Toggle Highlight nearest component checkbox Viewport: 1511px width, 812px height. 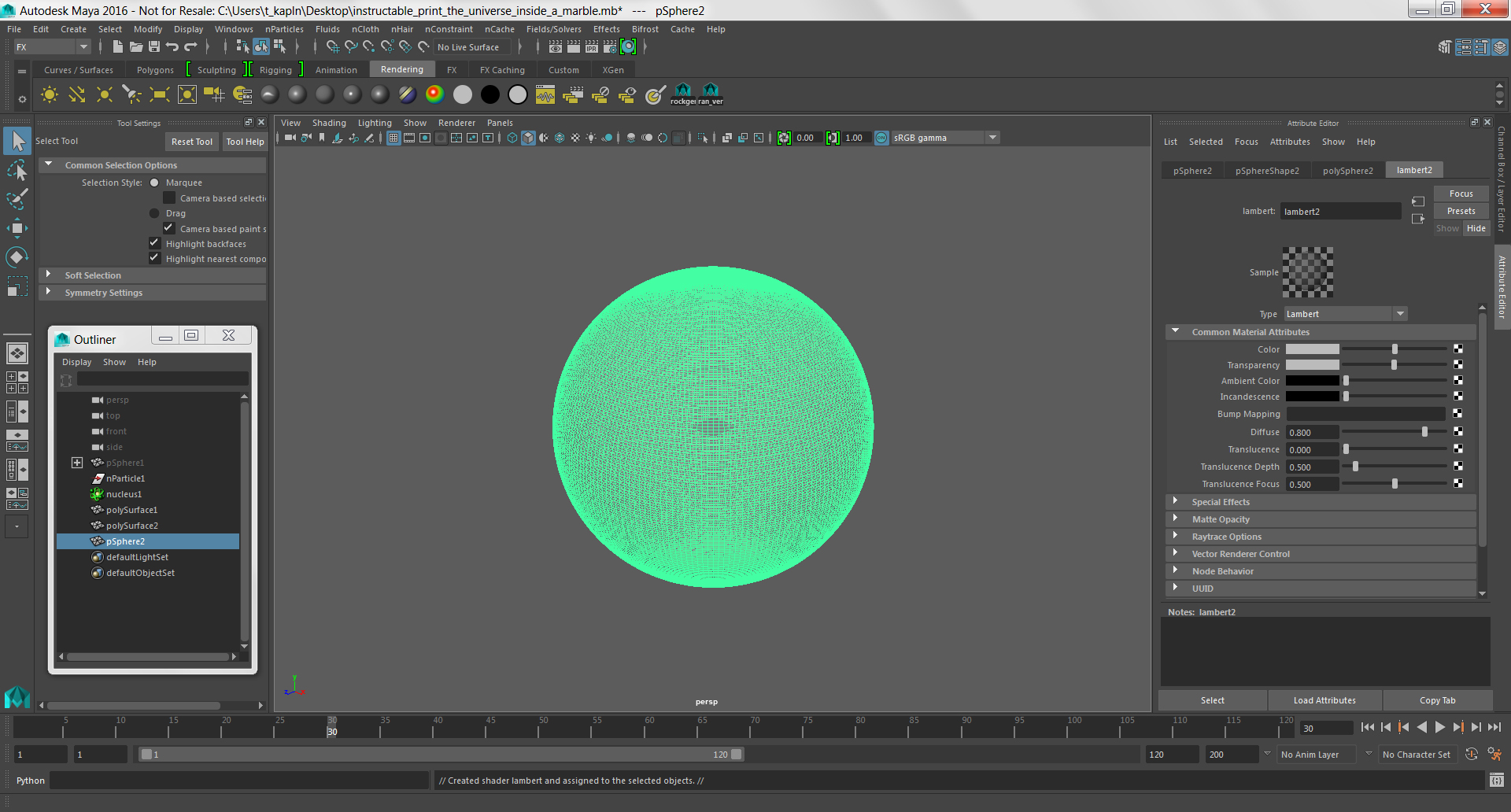[x=154, y=258]
